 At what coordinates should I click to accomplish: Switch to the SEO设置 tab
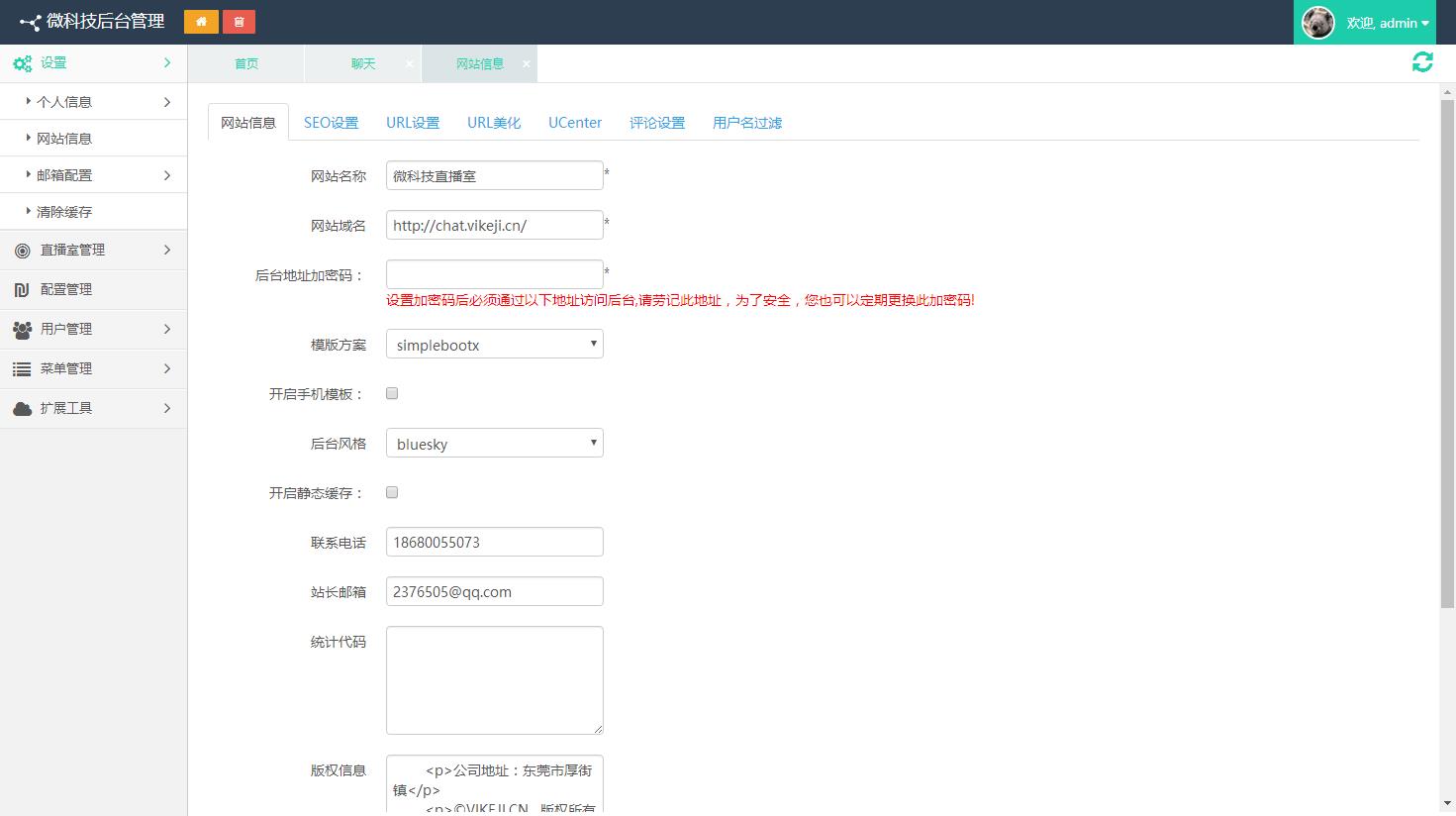331,123
